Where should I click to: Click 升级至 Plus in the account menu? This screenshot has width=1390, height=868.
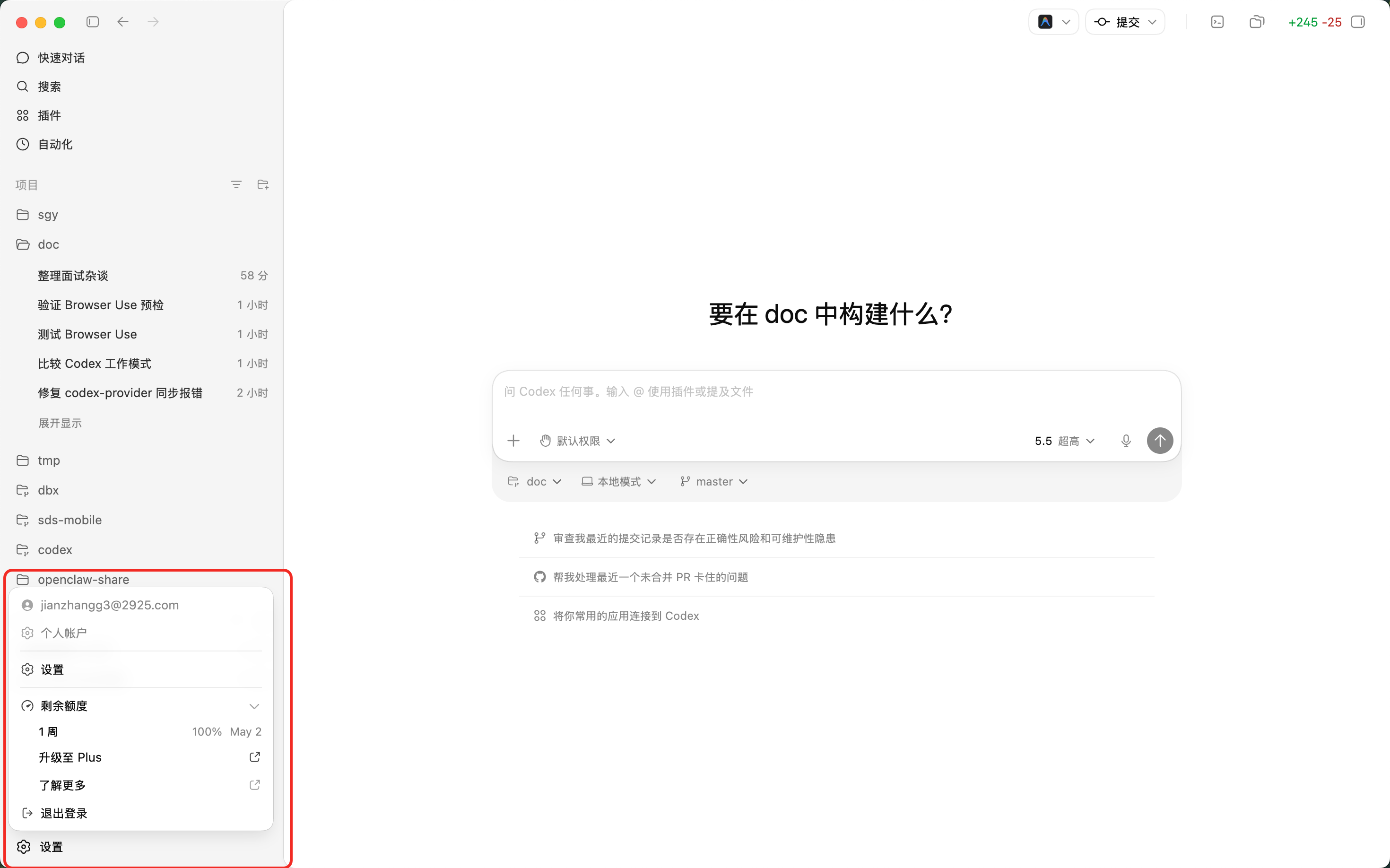(x=70, y=757)
